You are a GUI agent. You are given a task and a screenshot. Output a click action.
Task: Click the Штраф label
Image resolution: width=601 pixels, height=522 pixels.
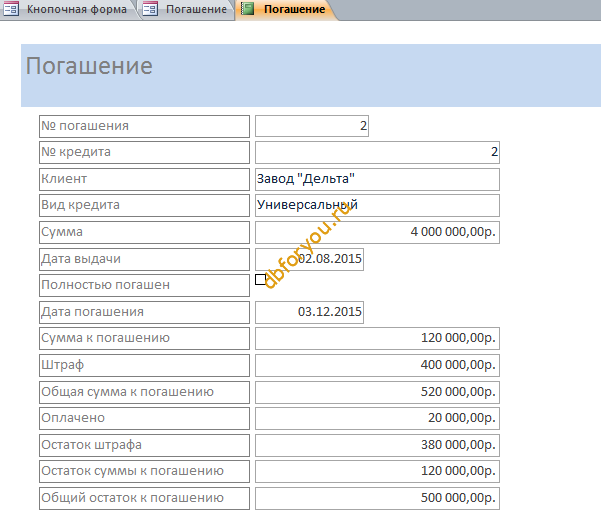click(x=144, y=365)
